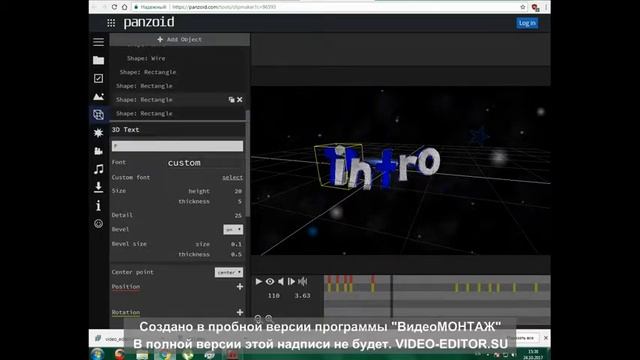Click the Log in button
Image resolution: width=640 pixels, height=360 pixels.
(x=527, y=23)
